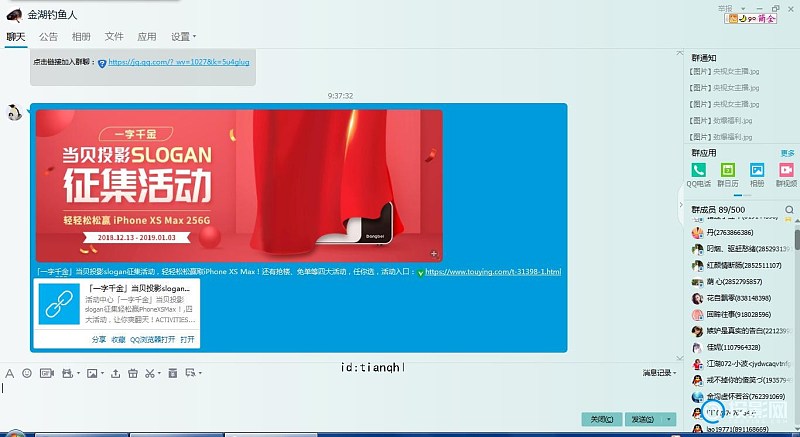Screen dimensions: 800x437
Task: Click the red SLOGAN banner image
Action: (x=239, y=186)
